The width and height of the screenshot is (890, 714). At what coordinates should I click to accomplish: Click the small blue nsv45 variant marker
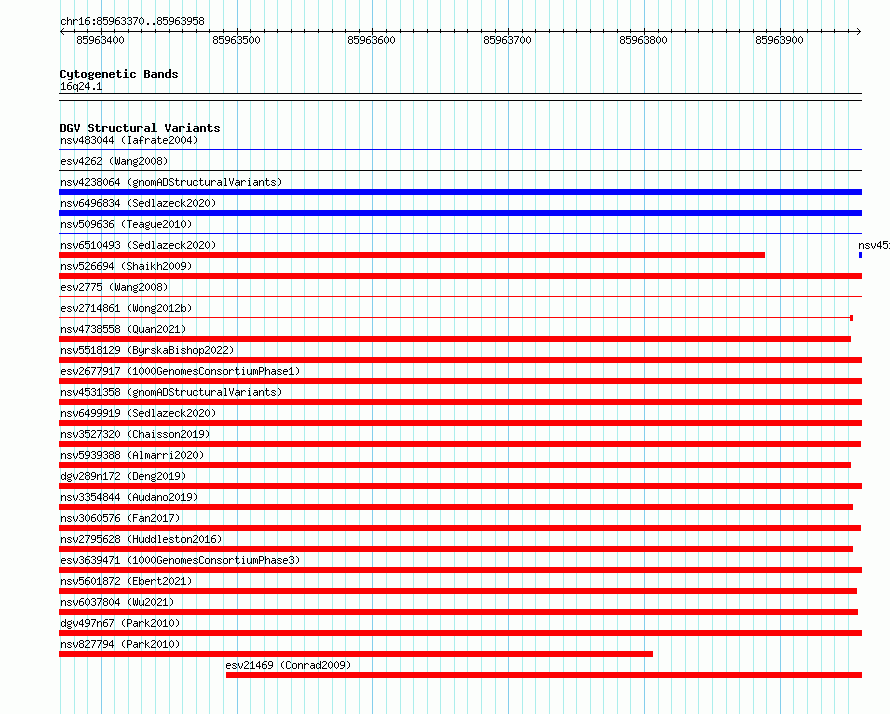(x=860, y=255)
